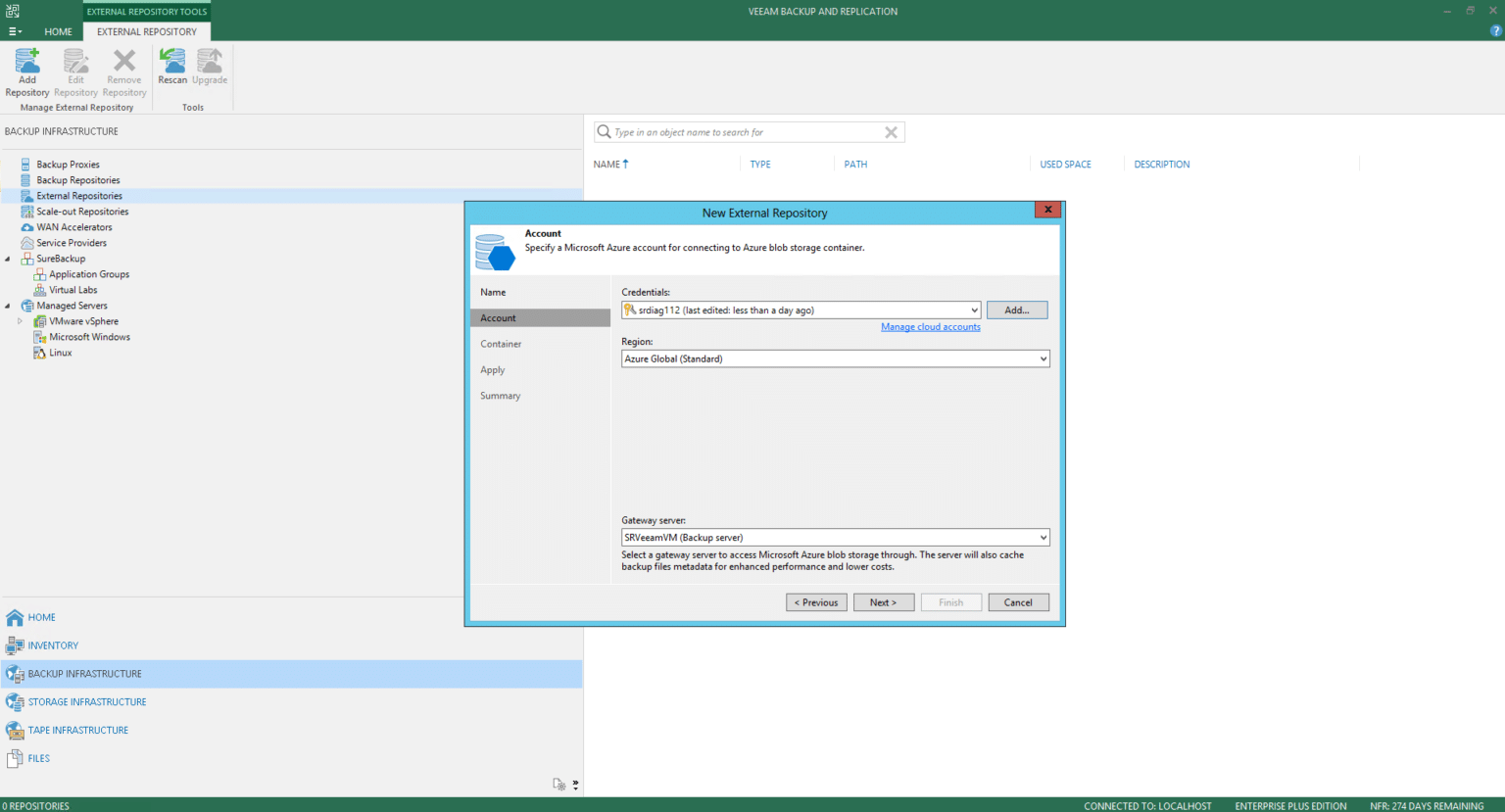
Task: Click the Remove Repository ribbon icon
Action: [124, 72]
